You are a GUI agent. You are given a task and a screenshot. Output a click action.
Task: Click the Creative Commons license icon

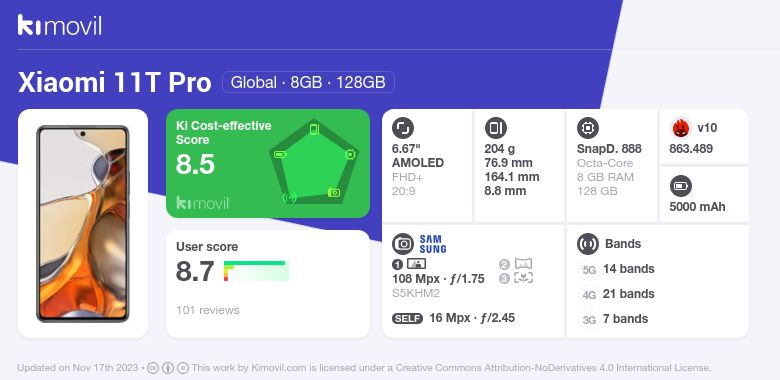153,368
